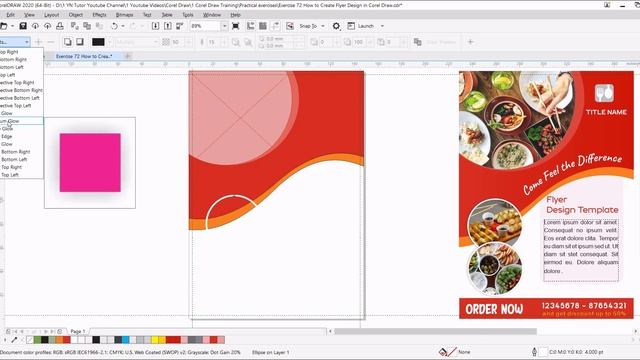Switch to Exercise 72 document tab
640x360 pixels.
tap(84, 56)
